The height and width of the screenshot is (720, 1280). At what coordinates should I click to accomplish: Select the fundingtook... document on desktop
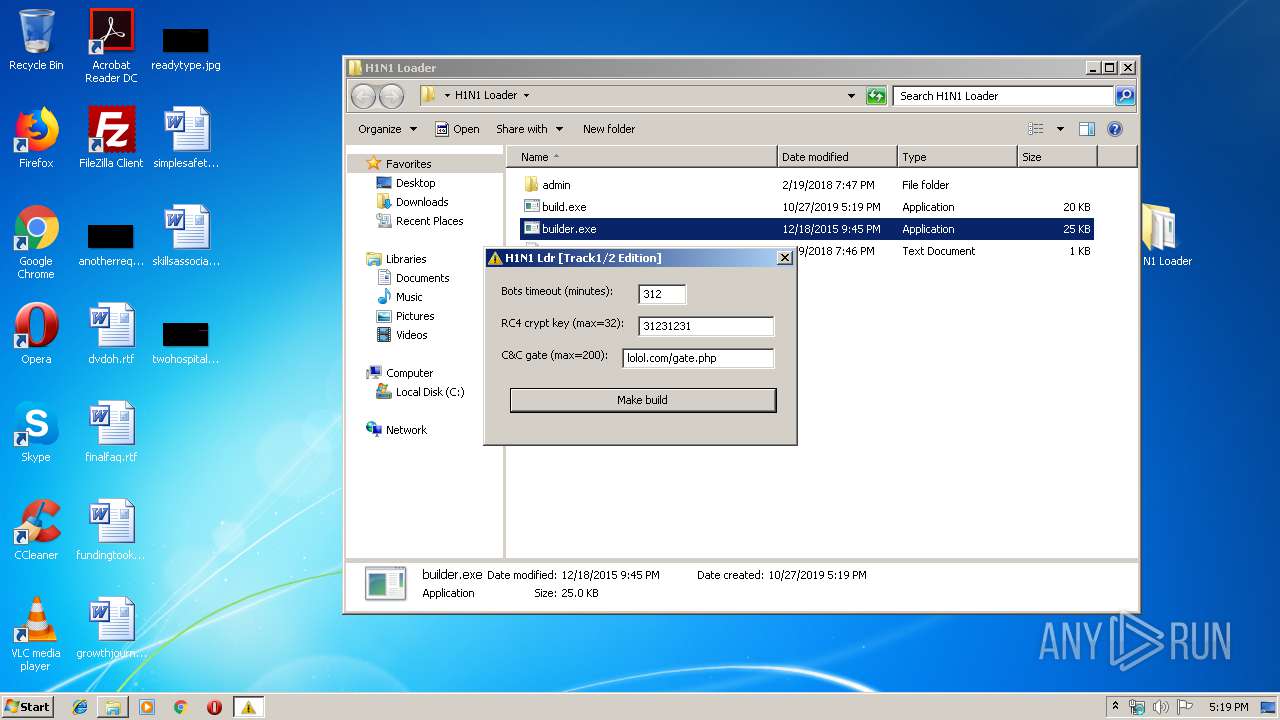pos(111,530)
